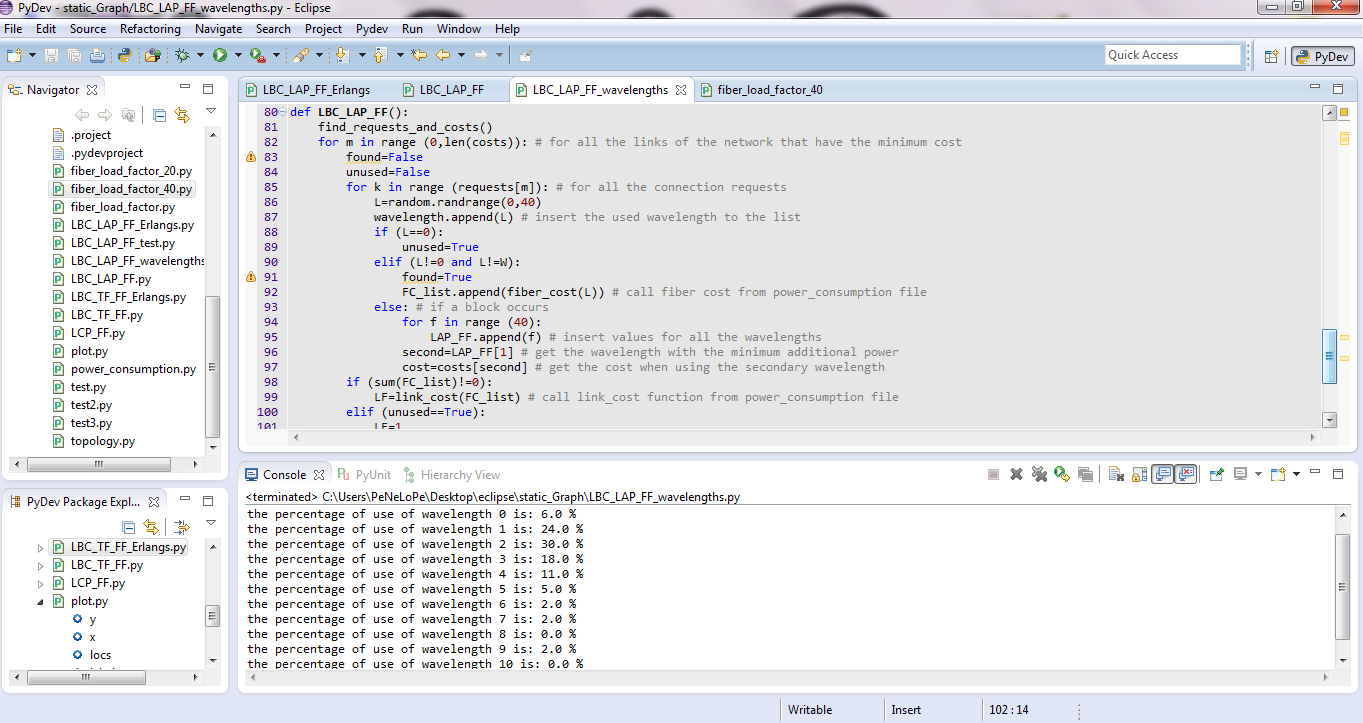Image resolution: width=1363 pixels, height=723 pixels.
Task: Go to Previous Annotation icon
Action: [x=380, y=55]
